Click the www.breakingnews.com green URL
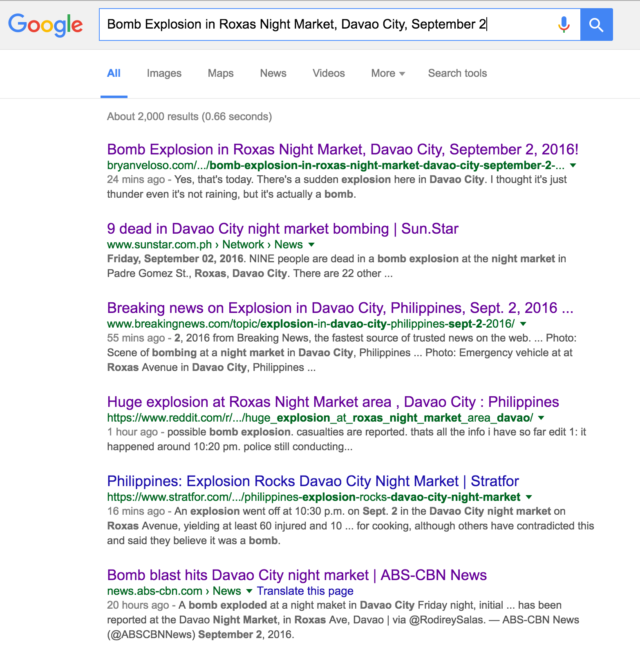The width and height of the screenshot is (640, 652). click(311, 324)
